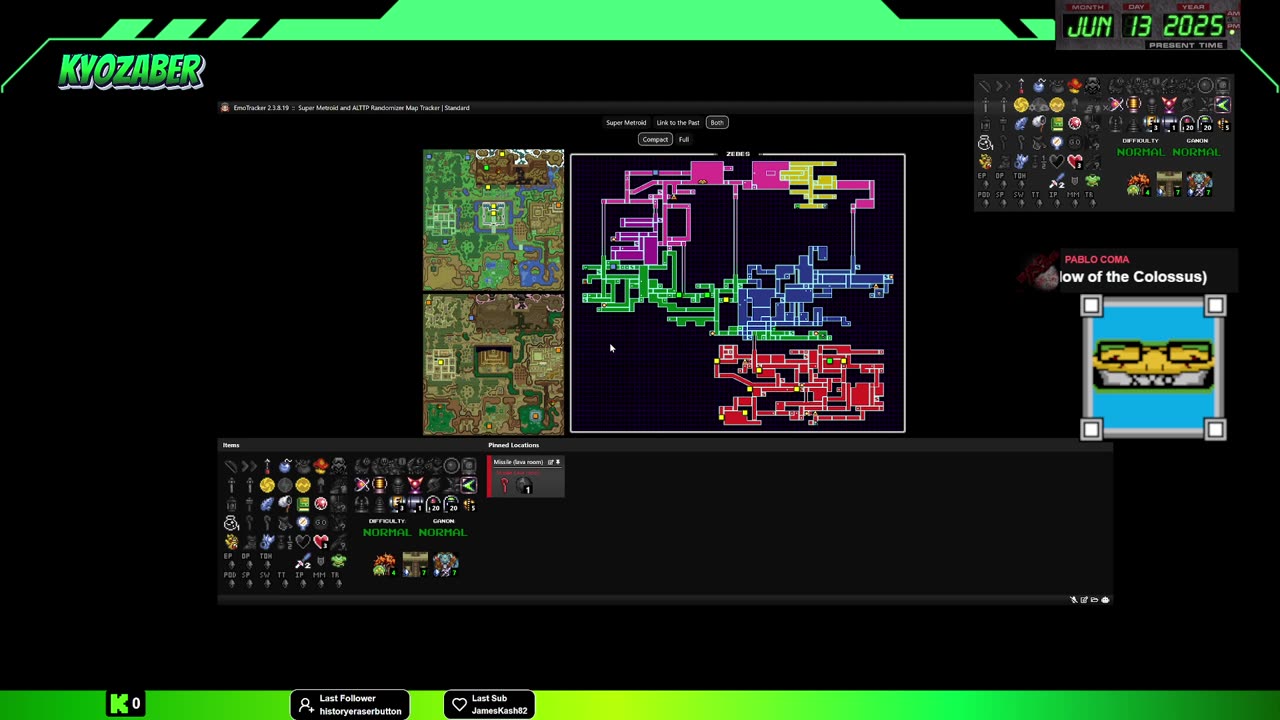Select the Super Metroid map tab
This screenshot has height=720, width=1280.
pyautogui.click(x=626, y=123)
